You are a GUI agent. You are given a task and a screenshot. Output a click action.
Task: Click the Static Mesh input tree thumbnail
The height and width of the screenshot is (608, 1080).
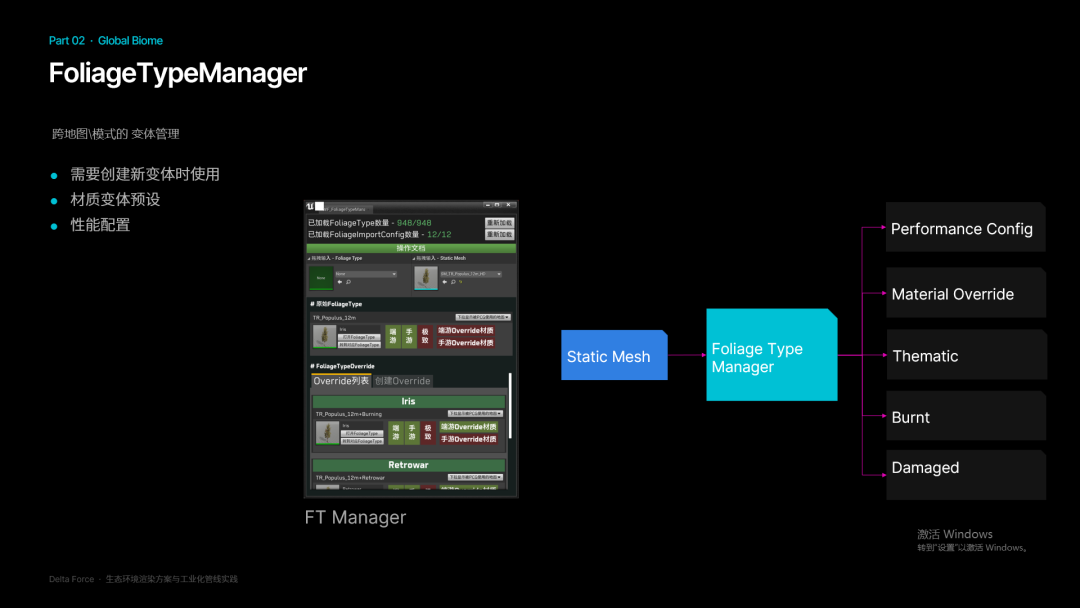coord(426,278)
